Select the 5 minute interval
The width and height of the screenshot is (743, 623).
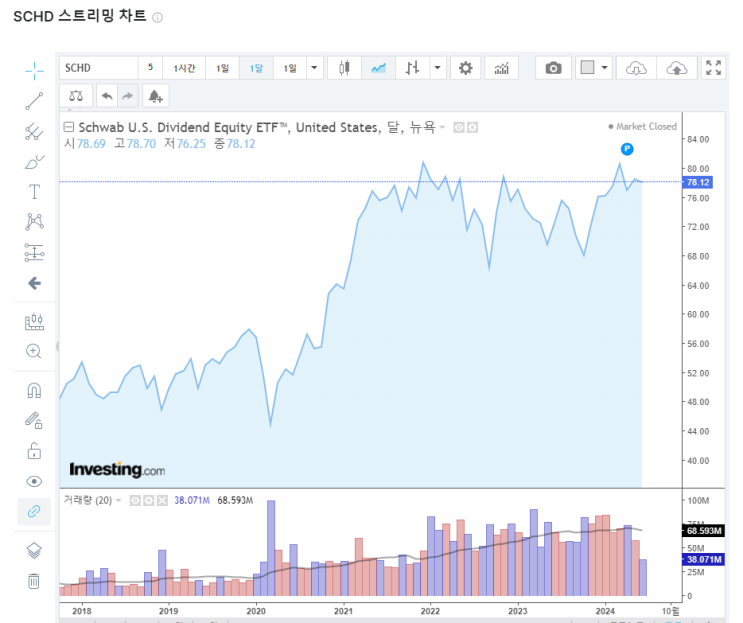pyautogui.click(x=150, y=68)
